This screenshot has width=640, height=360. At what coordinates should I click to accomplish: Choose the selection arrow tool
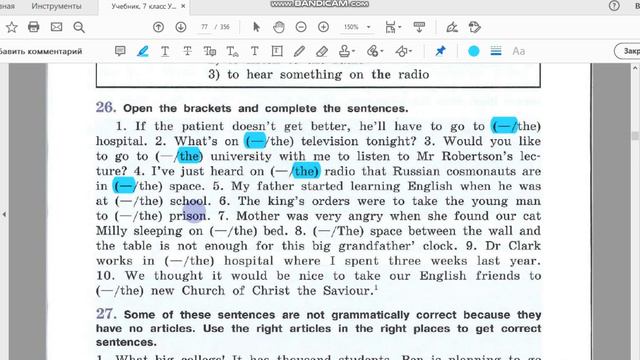(256, 27)
